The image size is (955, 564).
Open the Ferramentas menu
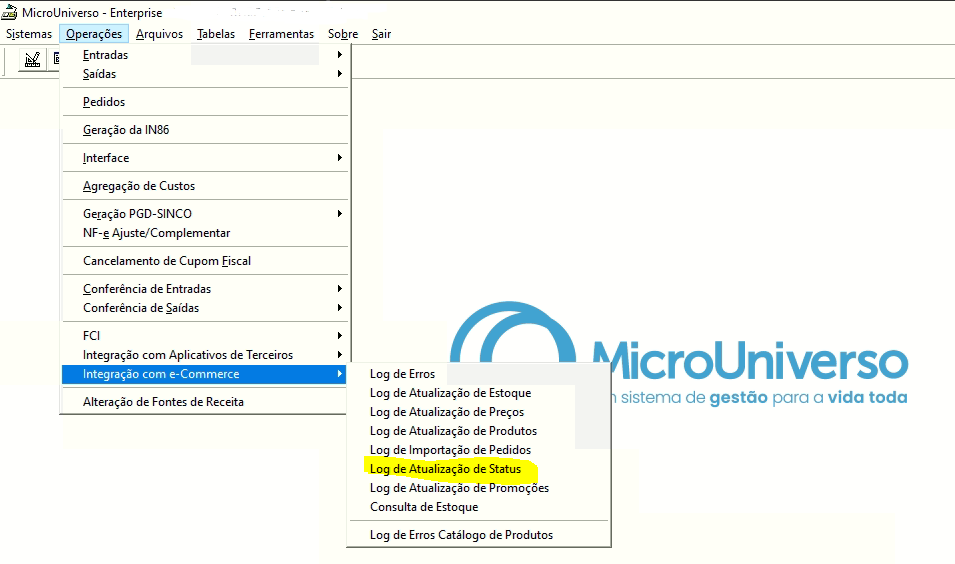point(281,34)
